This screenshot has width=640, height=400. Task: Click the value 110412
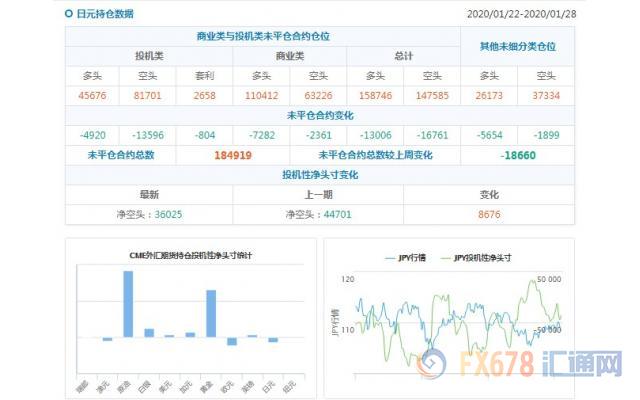tap(262, 96)
